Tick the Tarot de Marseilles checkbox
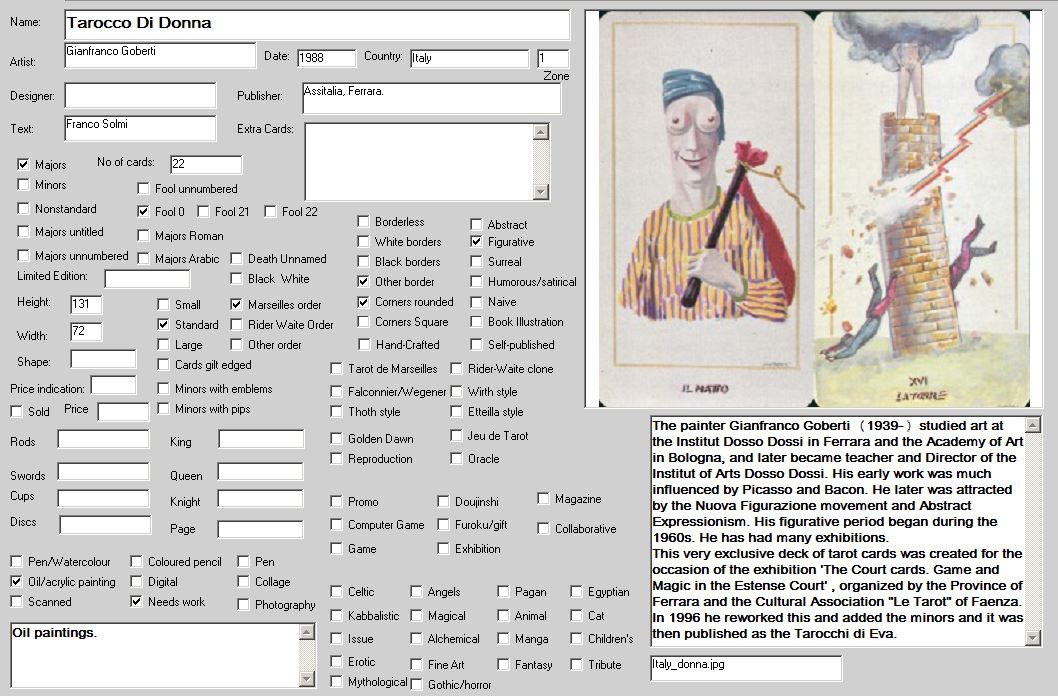The image size is (1058, 696). (337, 369)
